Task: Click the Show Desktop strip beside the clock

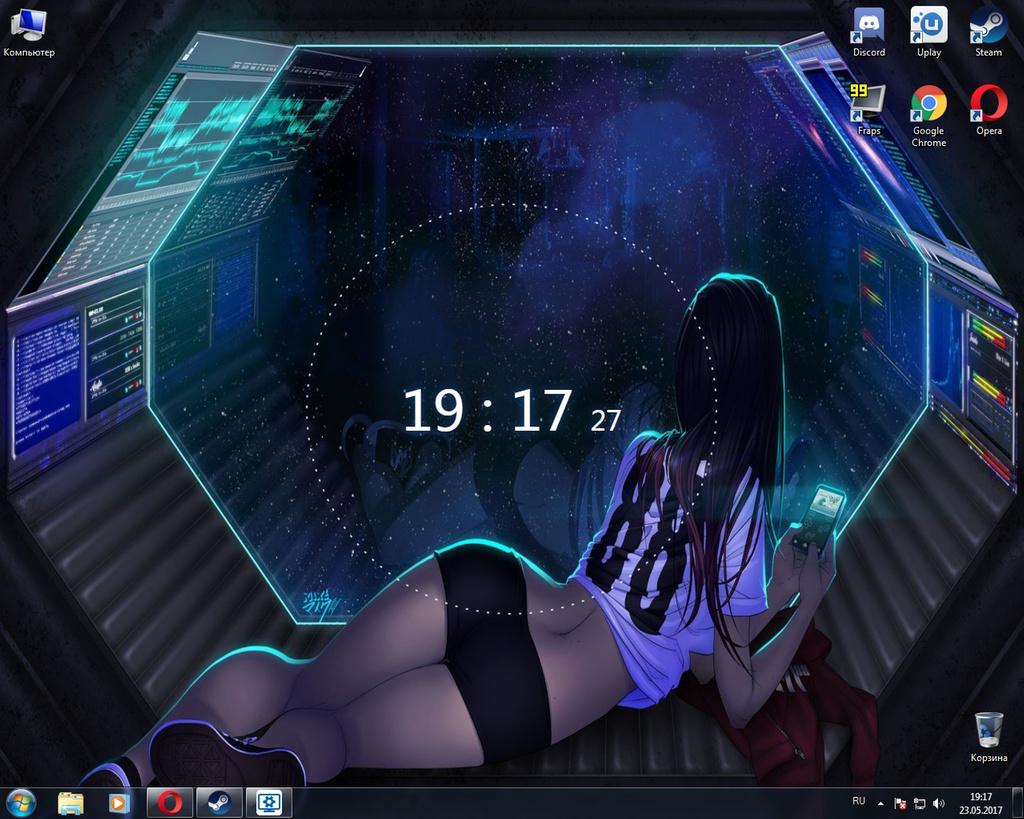Action: pos(1018,803)
